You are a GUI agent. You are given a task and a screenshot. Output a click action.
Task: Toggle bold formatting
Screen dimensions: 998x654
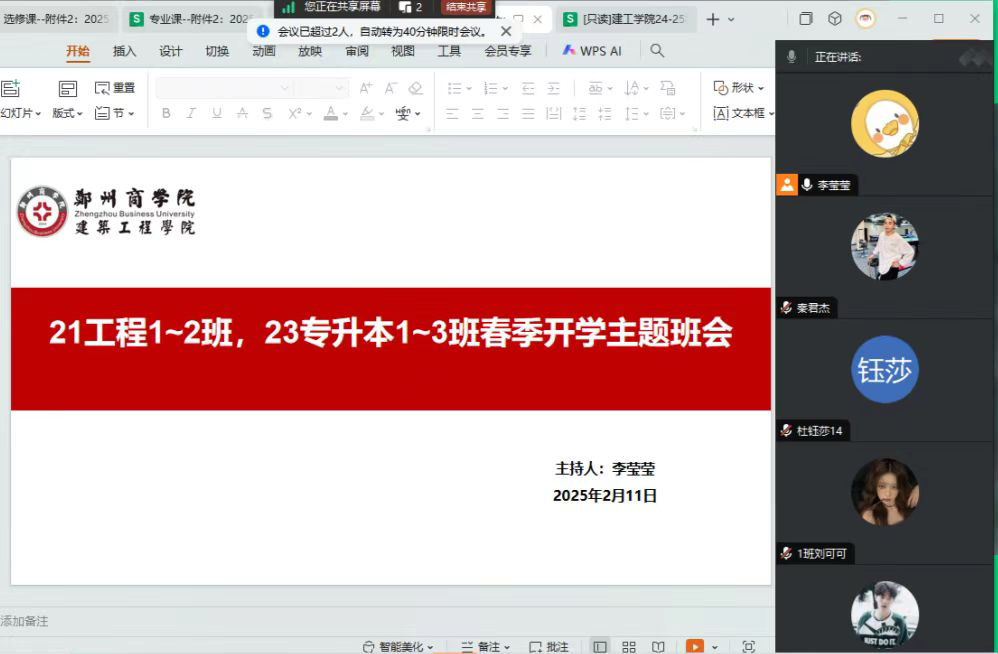click(166, 114)
